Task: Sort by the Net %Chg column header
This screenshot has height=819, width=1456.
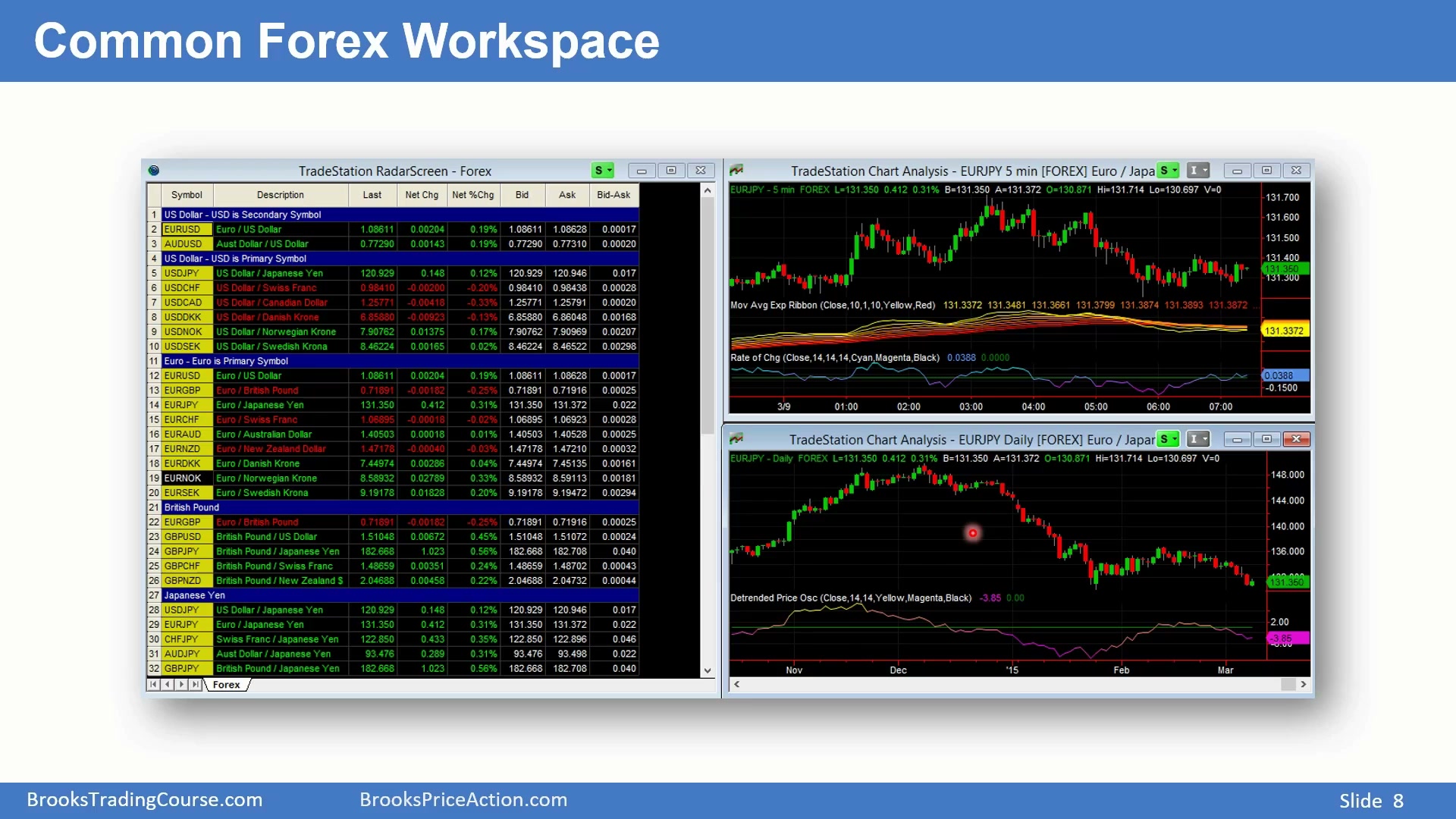Action: click(473, 195)
